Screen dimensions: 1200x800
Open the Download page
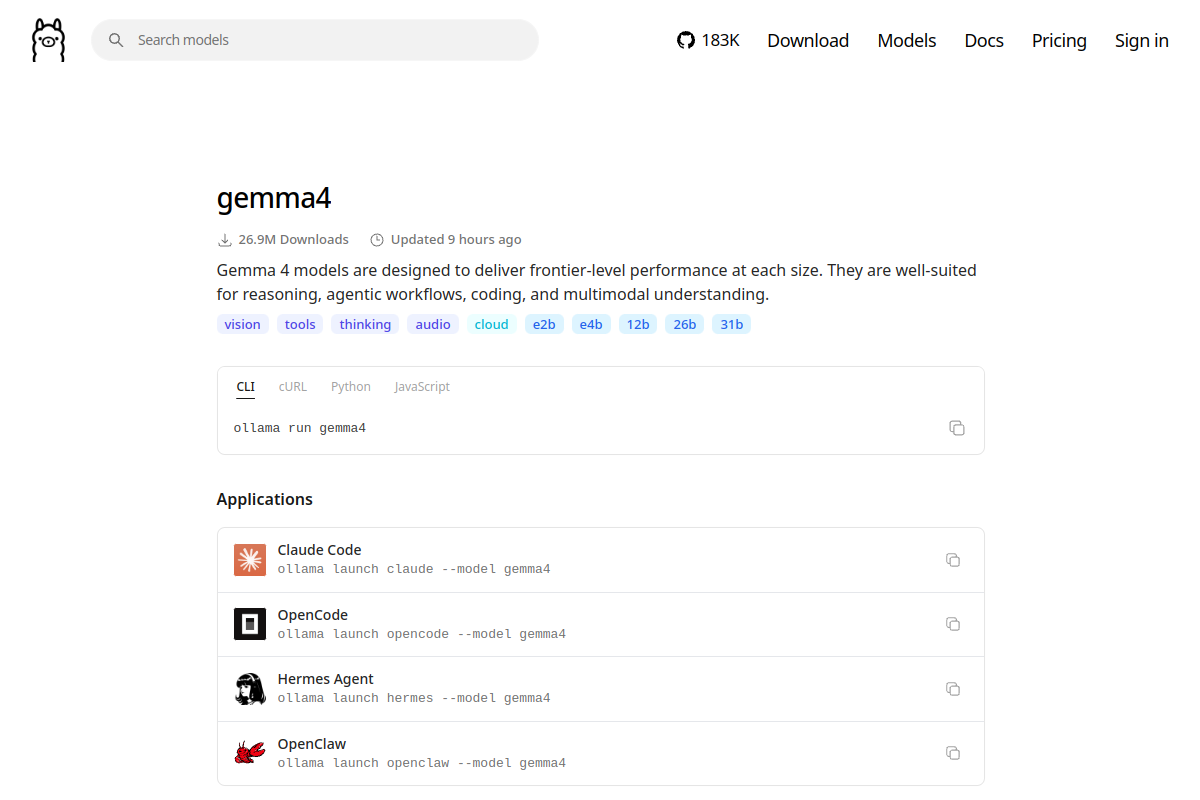click(x=808, y=40)
